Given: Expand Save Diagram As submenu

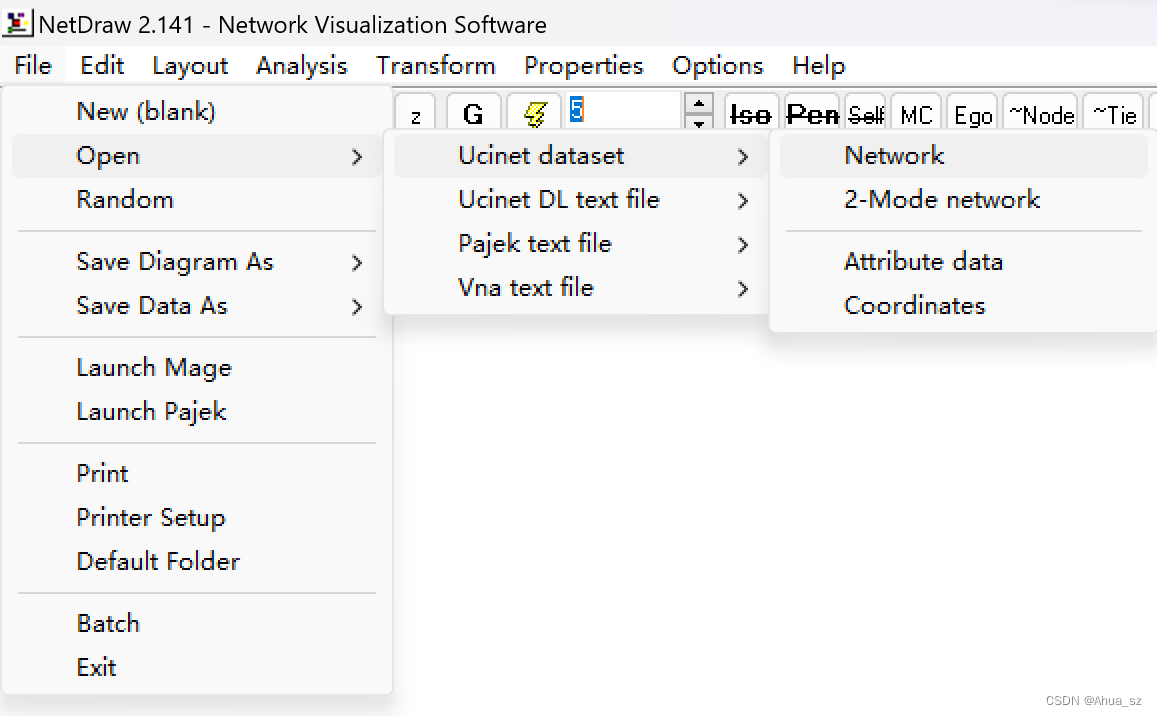Looking at the screenshot, I should [x=197, y=262].
